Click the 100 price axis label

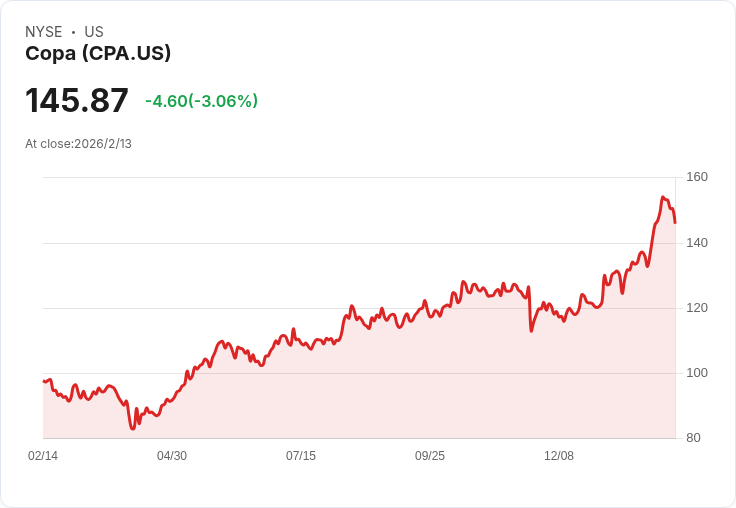[x=697, y=373]
